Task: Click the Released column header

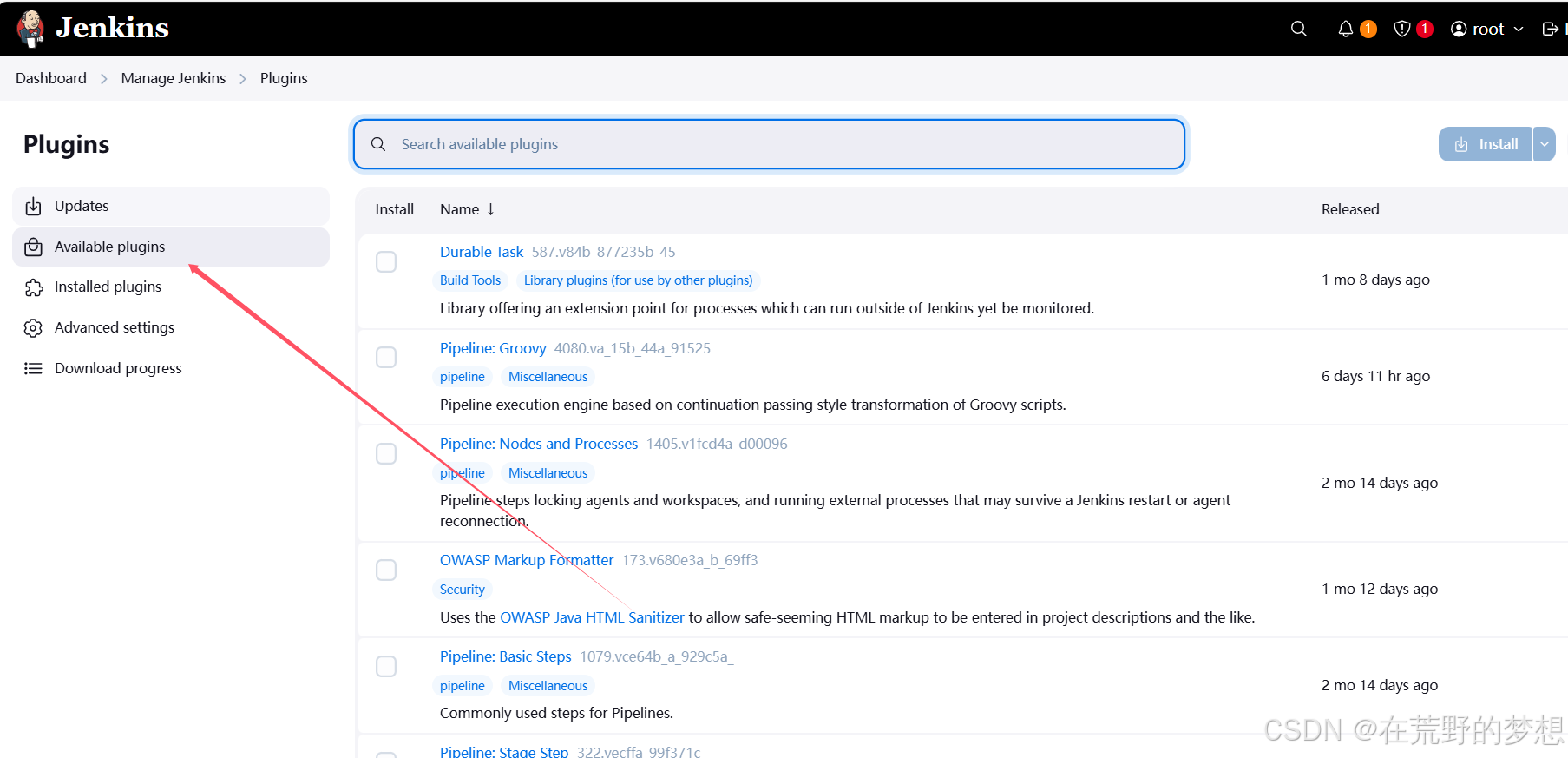Action: click(x=1350, y=209)
